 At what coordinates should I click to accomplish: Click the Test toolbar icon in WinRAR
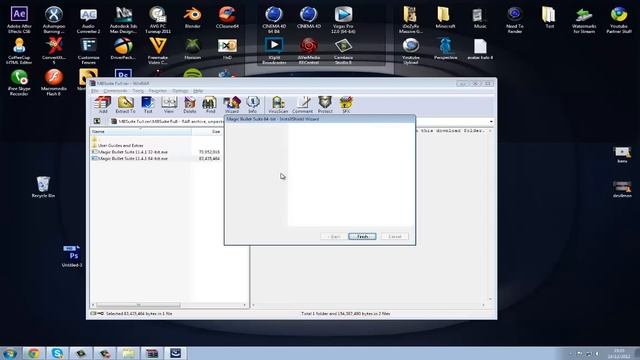point(148,104)
